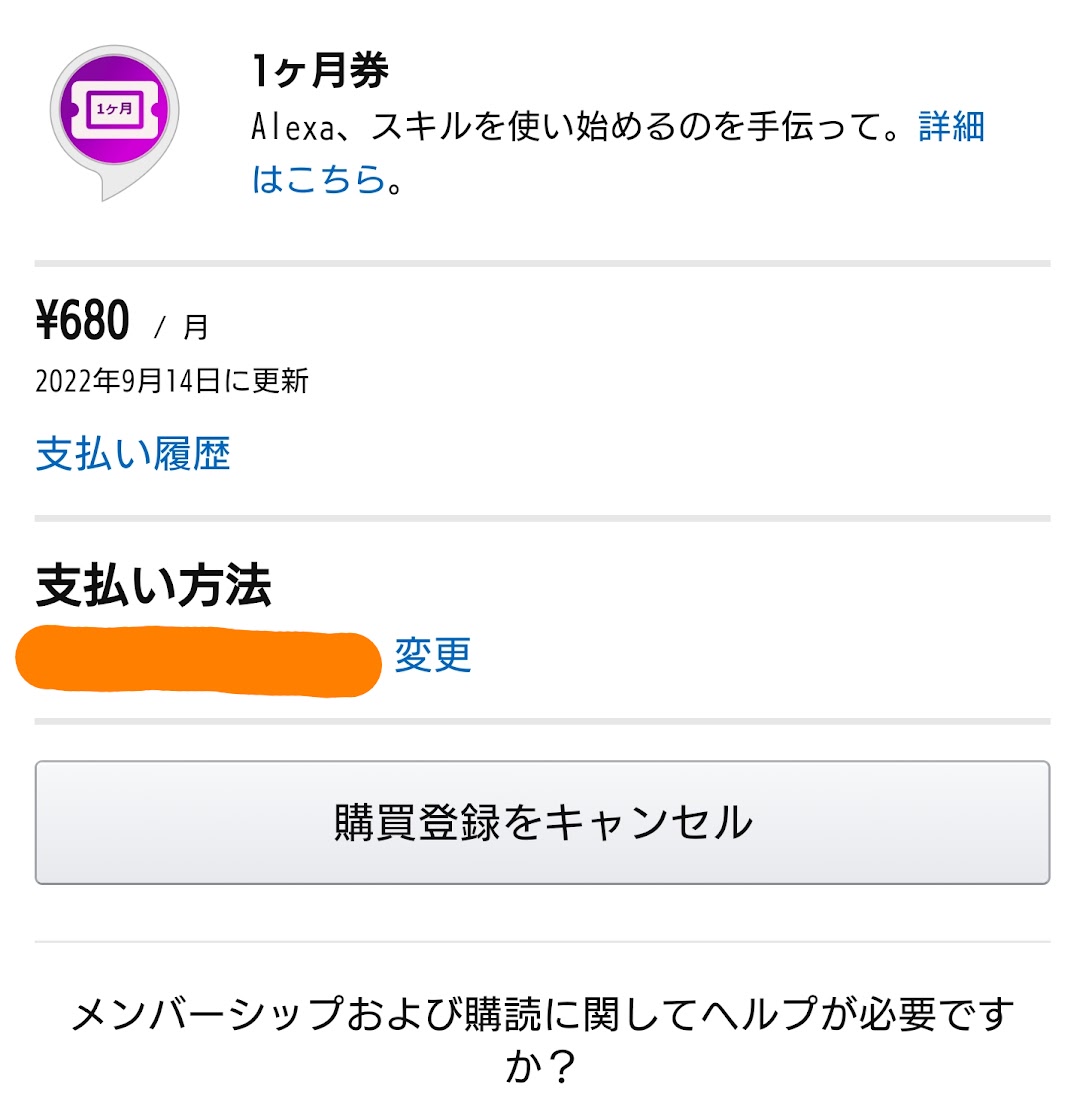This screenshot has height=1100, width=1083.
Task: Follow the はこちら link text
Action: pos(319,180)
